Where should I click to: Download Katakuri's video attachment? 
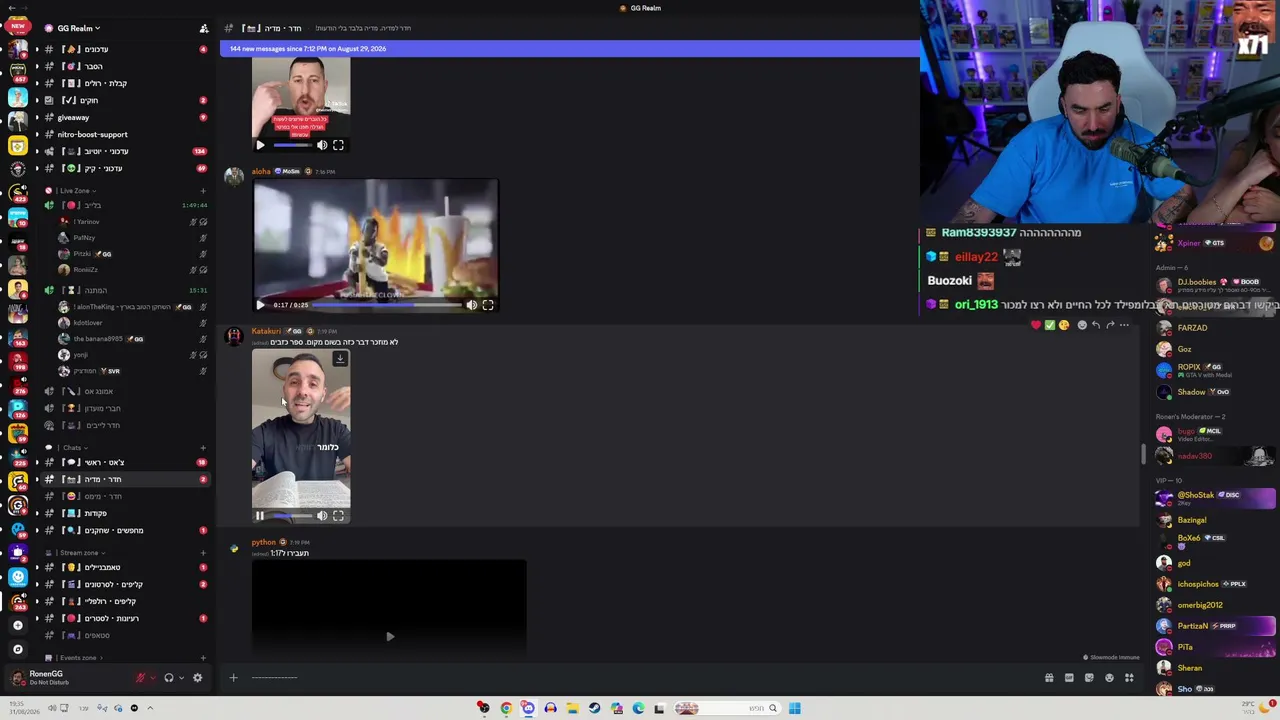pos(340,359)
